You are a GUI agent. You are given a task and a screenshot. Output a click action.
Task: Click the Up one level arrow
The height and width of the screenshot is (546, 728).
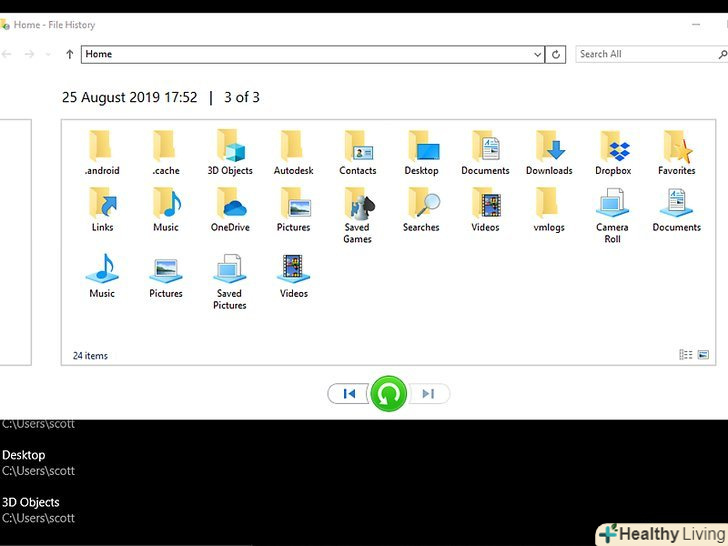click(x=69, y=55)
